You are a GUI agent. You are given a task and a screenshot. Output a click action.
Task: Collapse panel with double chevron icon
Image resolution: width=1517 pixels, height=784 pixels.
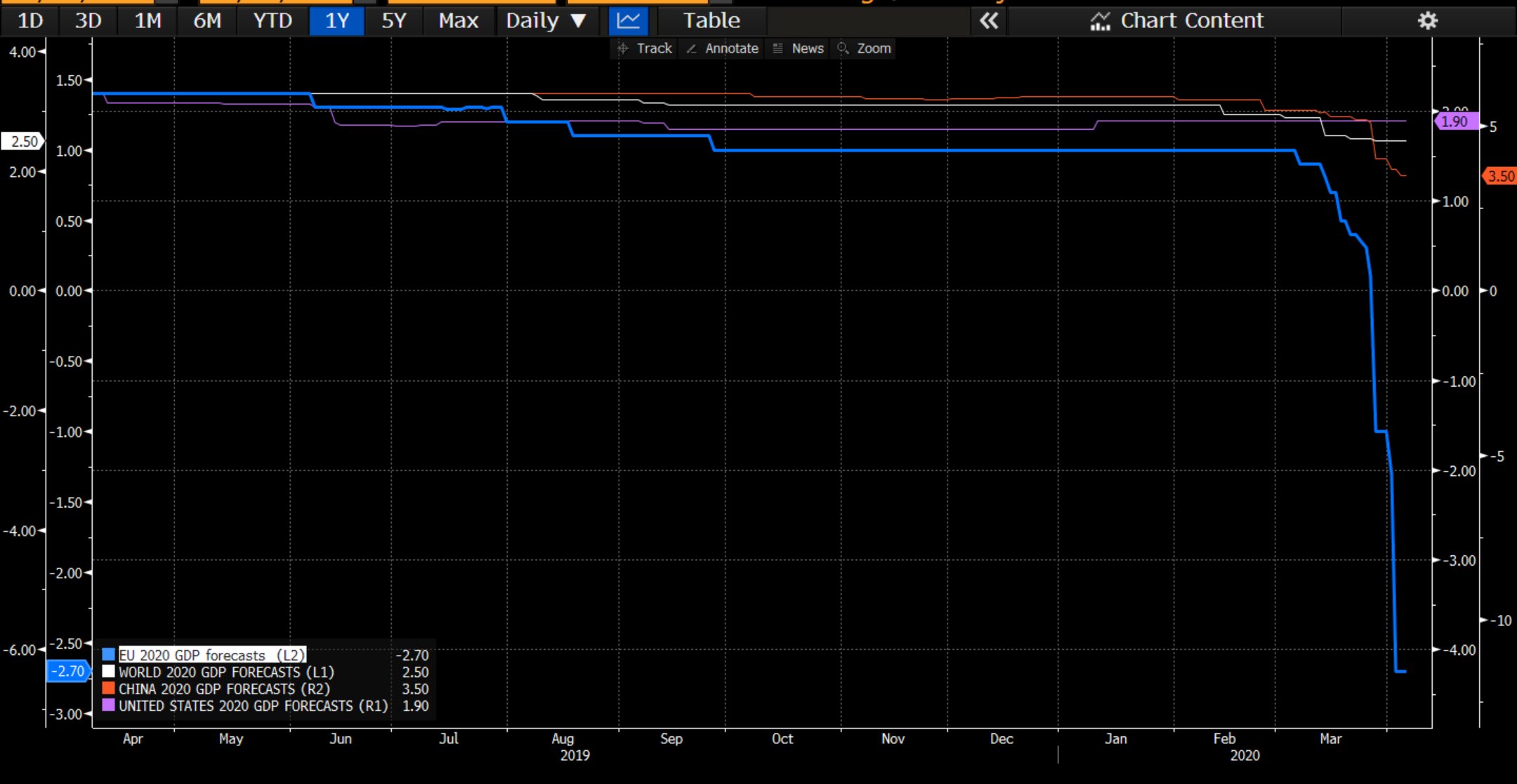click(x=989, y=20)
